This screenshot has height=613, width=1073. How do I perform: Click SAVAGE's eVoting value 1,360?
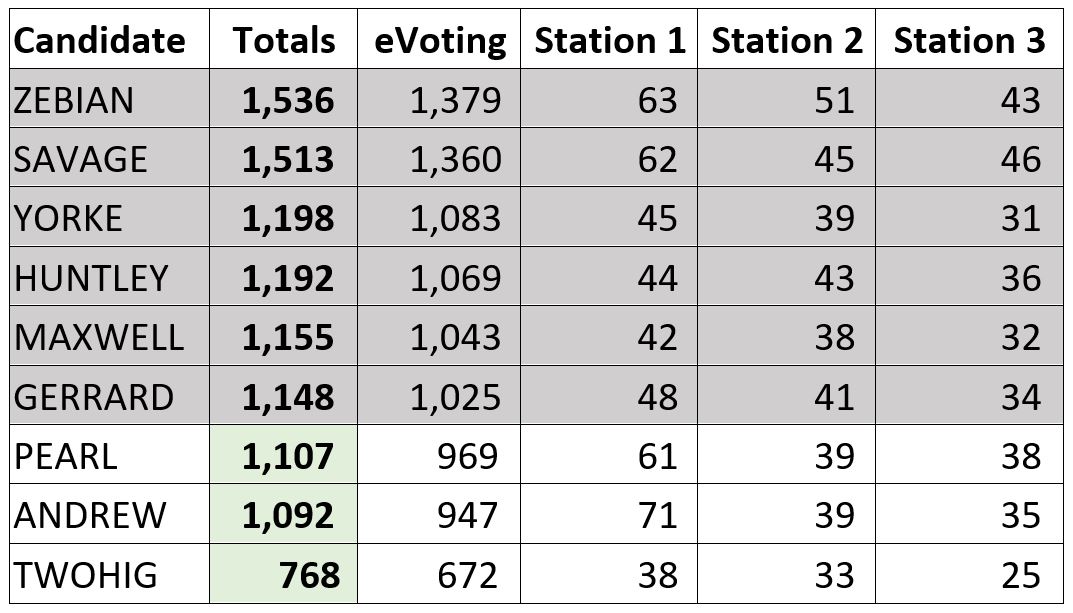(439, 158)
